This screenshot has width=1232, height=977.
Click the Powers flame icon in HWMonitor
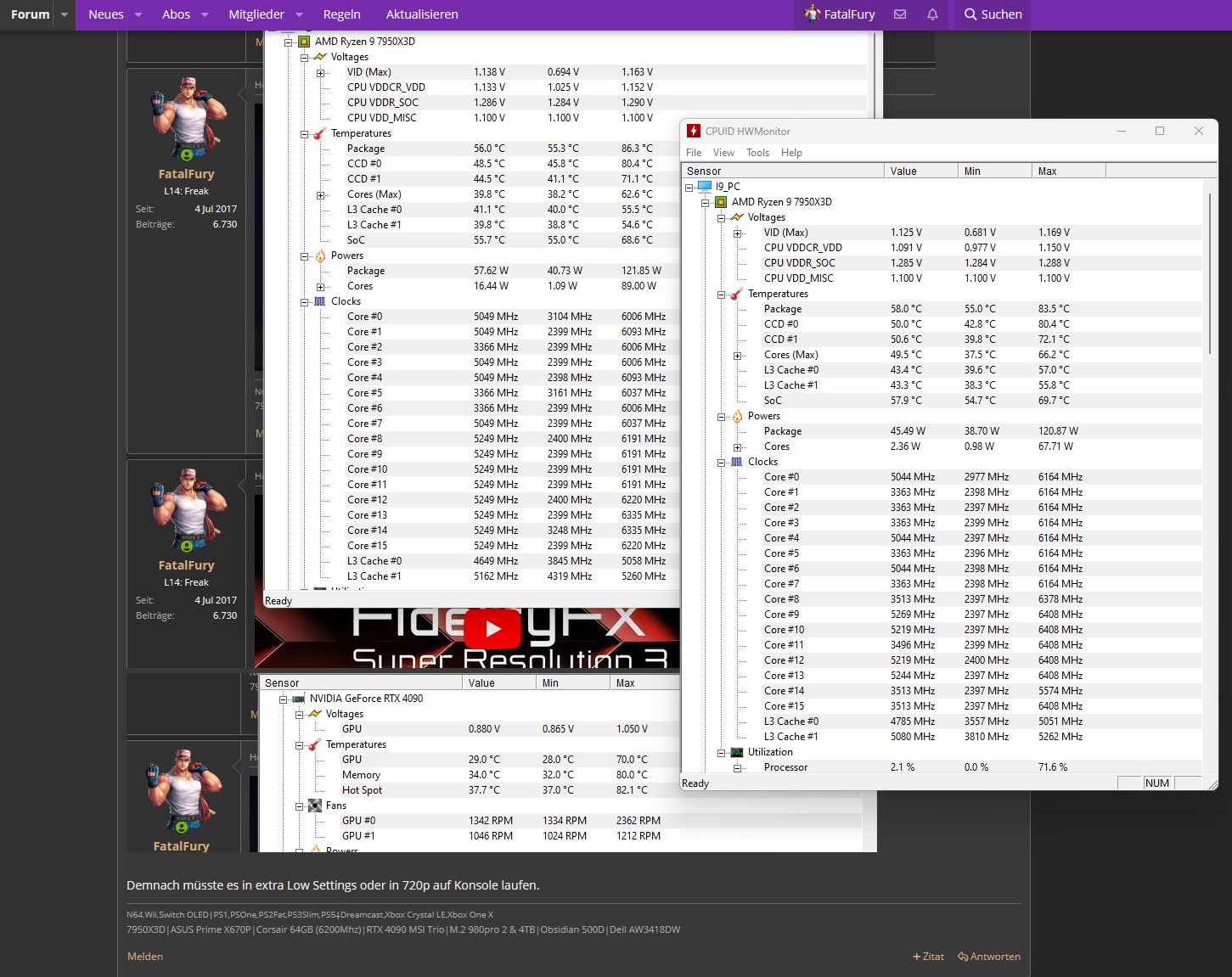[x=735, y=416]
